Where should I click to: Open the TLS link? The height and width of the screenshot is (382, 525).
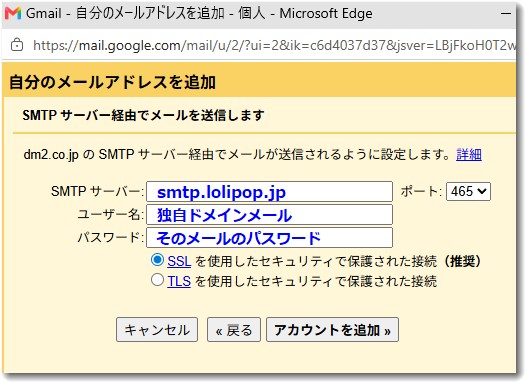point(179,281)
